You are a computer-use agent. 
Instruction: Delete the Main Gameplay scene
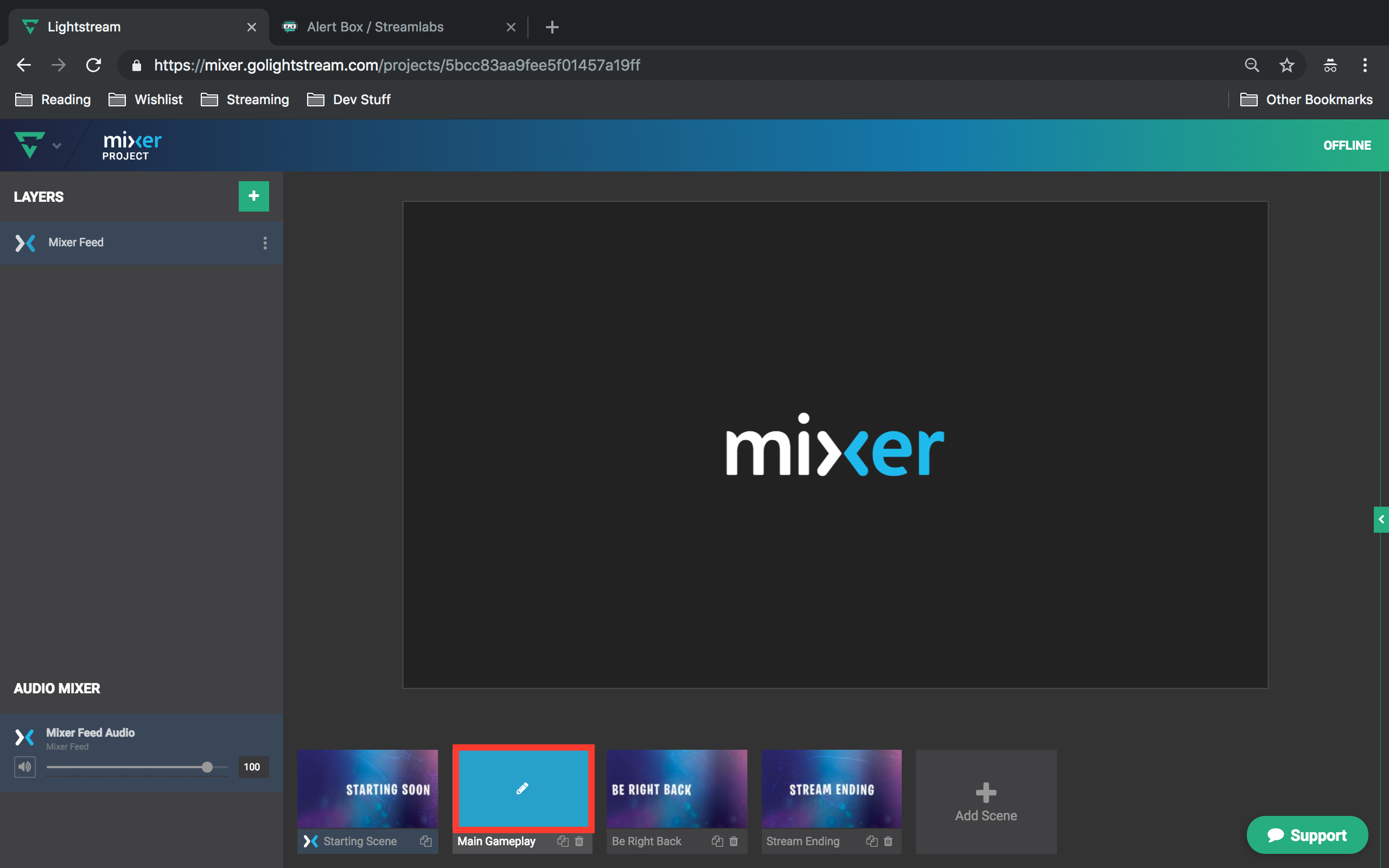coord(579,841)
